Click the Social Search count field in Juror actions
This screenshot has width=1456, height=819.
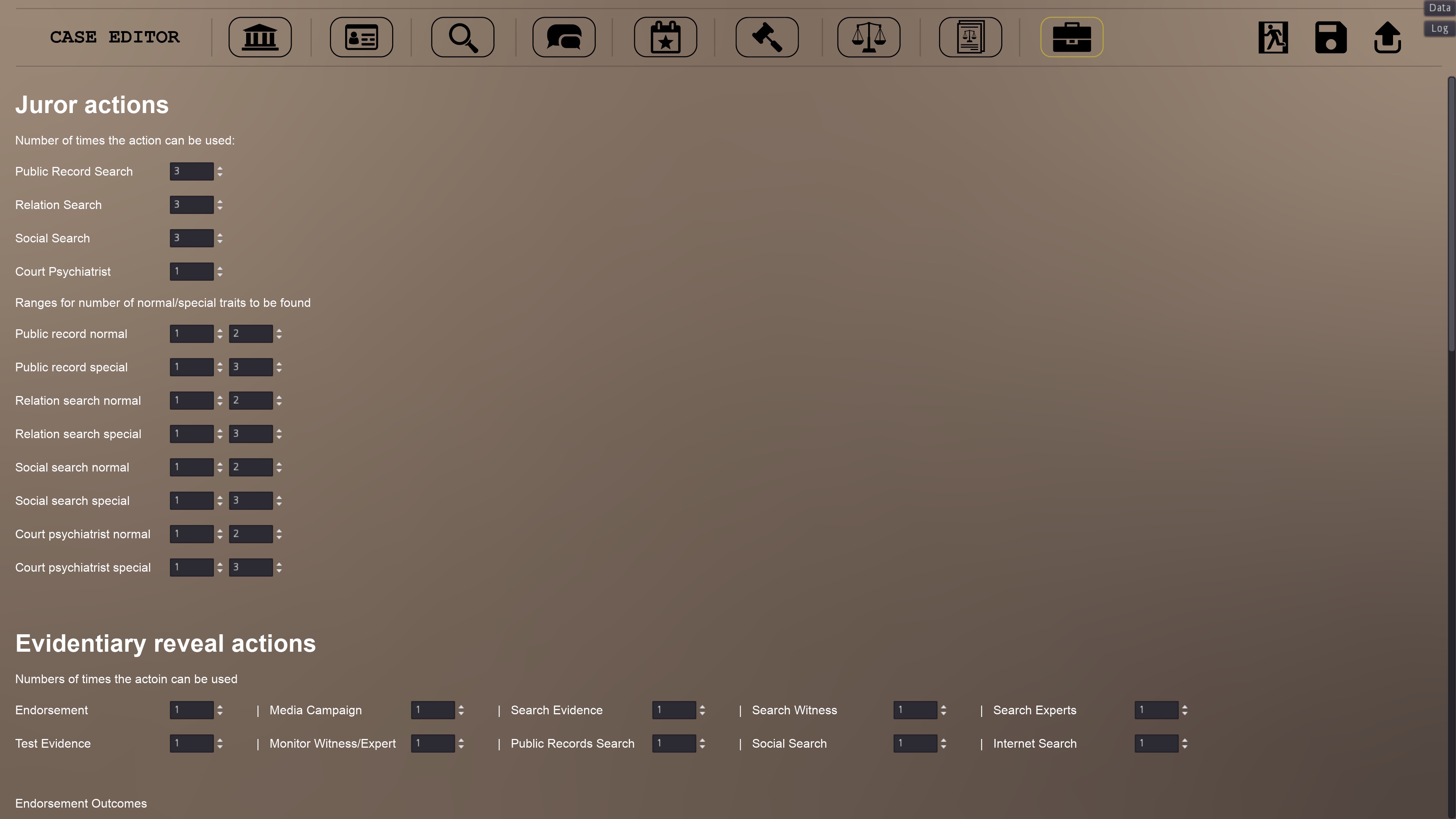[192, 238]
